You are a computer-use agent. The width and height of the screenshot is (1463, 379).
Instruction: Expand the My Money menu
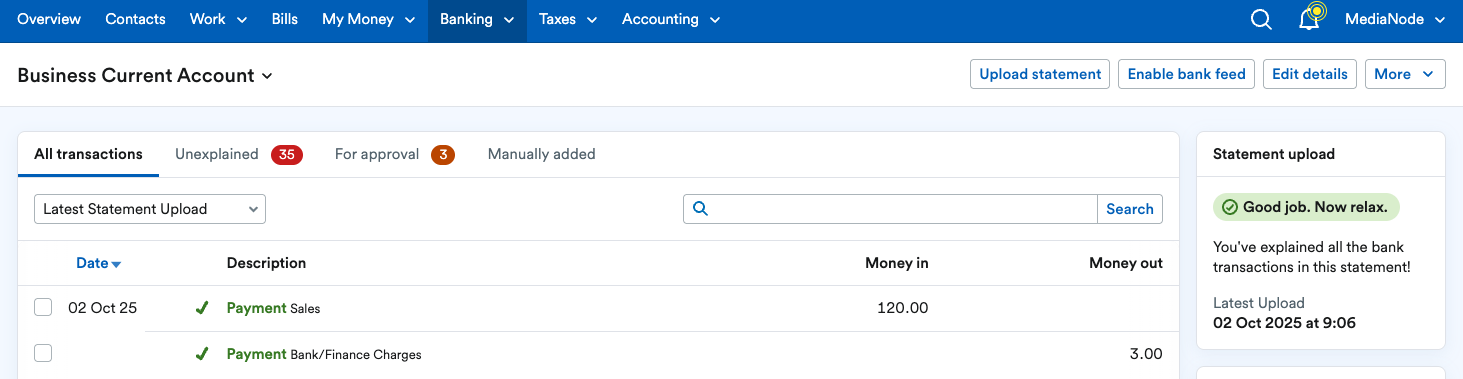pos(368,19)
